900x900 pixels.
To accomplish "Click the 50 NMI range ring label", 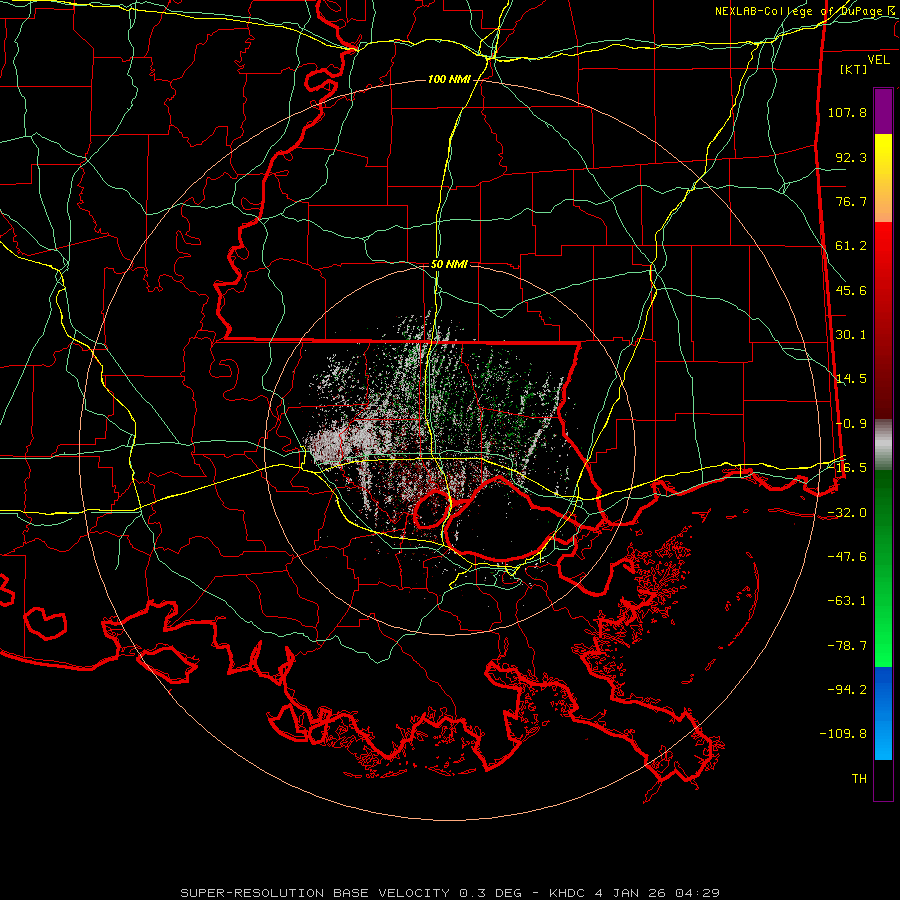I will pos(449,264).
